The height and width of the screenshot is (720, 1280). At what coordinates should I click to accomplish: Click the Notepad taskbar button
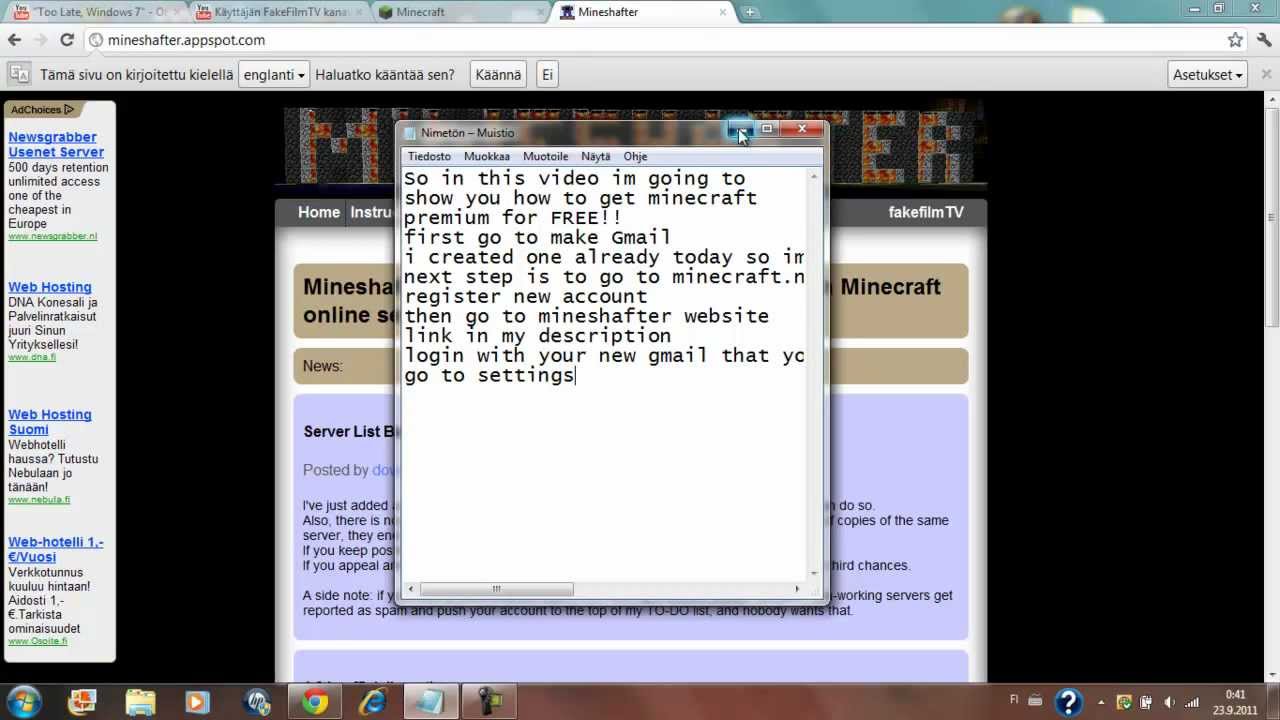pyautogui.click(x=431, y=701)
